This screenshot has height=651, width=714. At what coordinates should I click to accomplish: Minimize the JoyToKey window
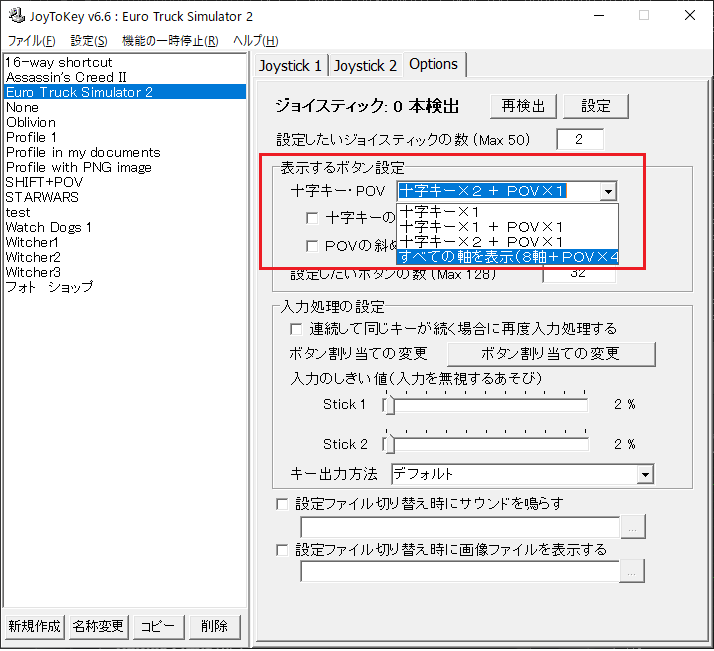pos(599,16)
